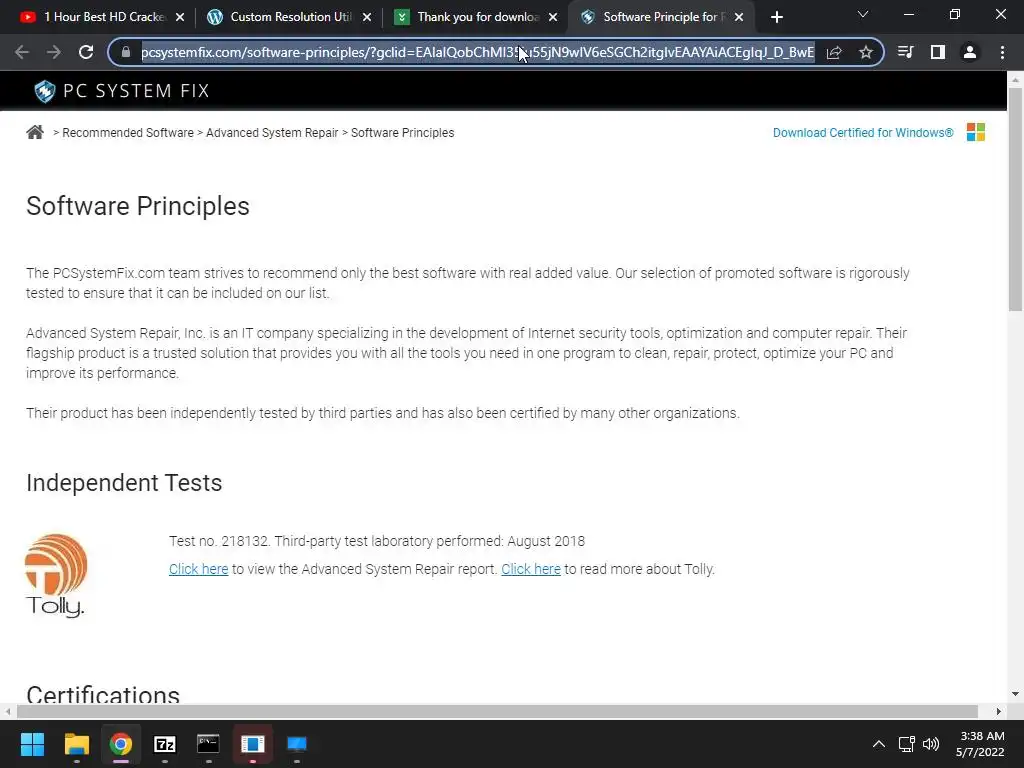This screenshot has height=768, width=1024.
Task: Click the Software Principles heading
Action: 138,206
